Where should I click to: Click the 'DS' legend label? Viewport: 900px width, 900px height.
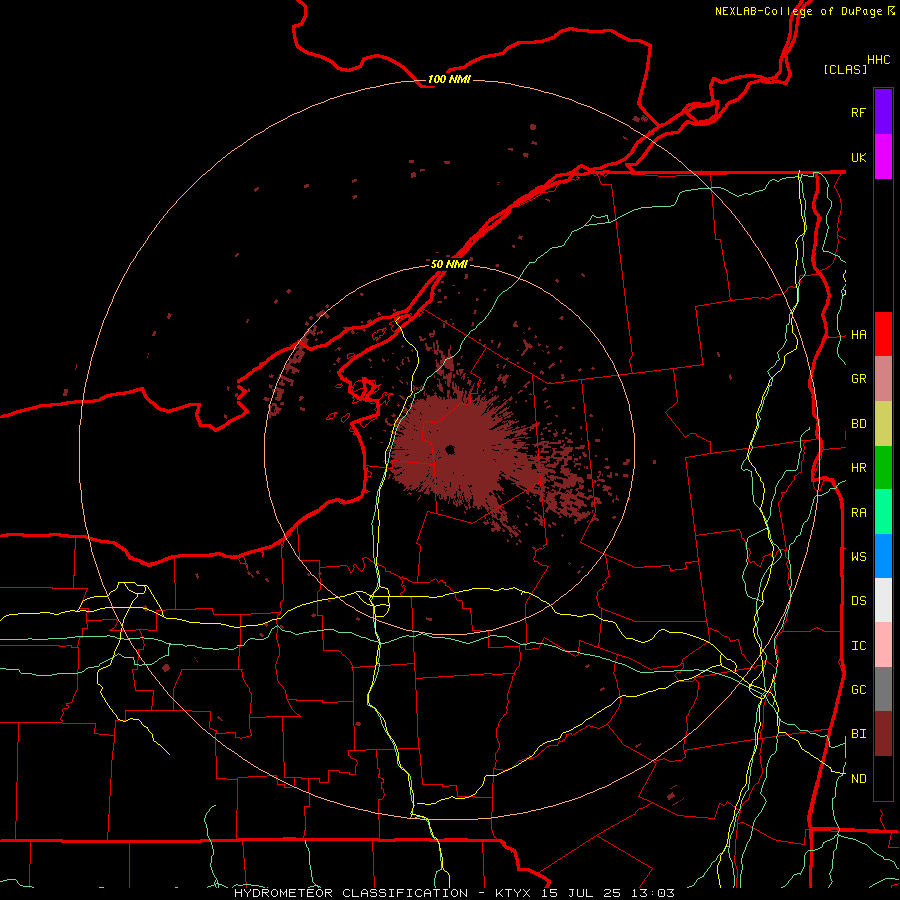tap(859, 601)
